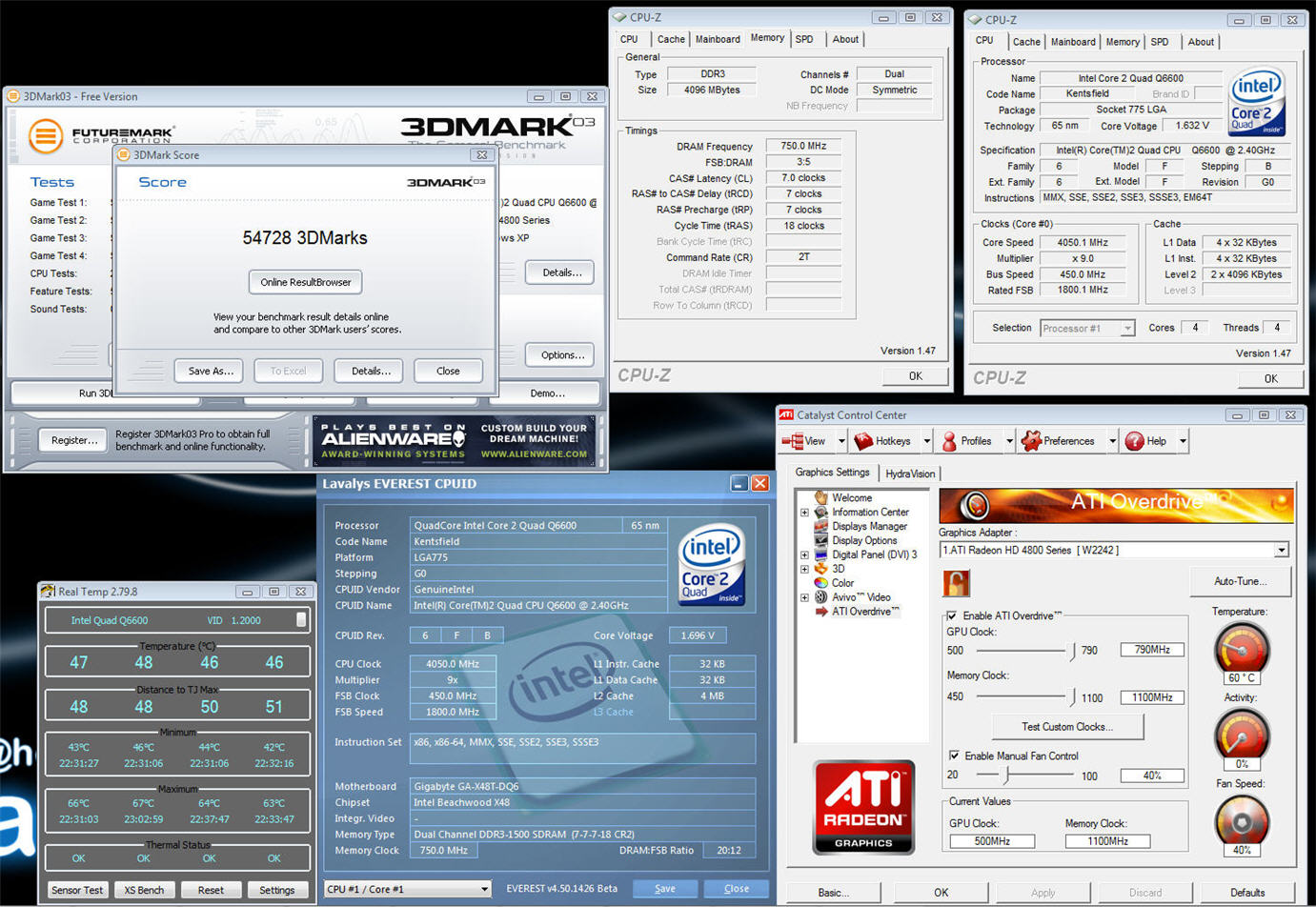Open the SPD tab in CPU-Z Memory window

tap(804, 39)
